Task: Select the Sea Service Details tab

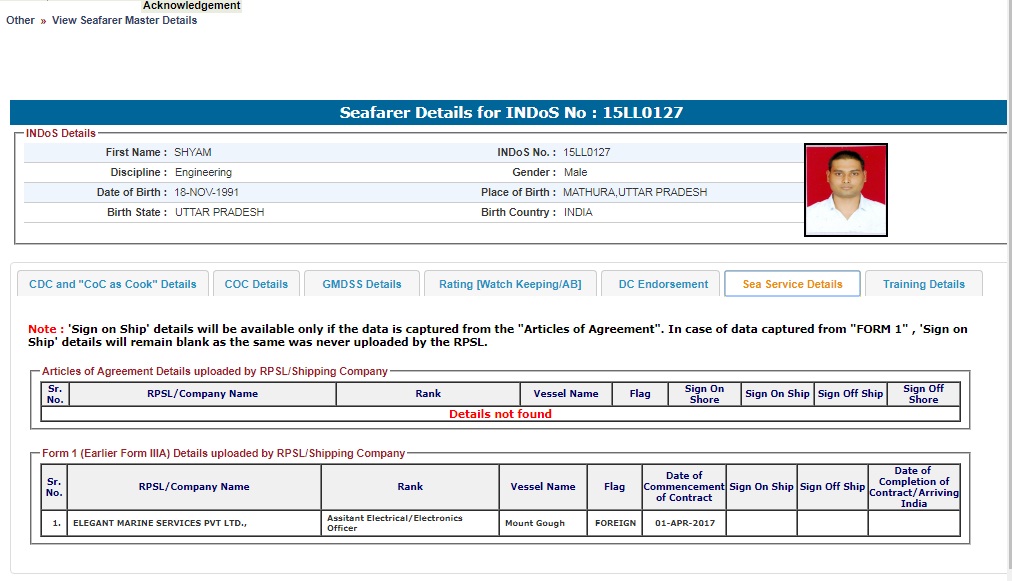Action: (x=792, y=284)
